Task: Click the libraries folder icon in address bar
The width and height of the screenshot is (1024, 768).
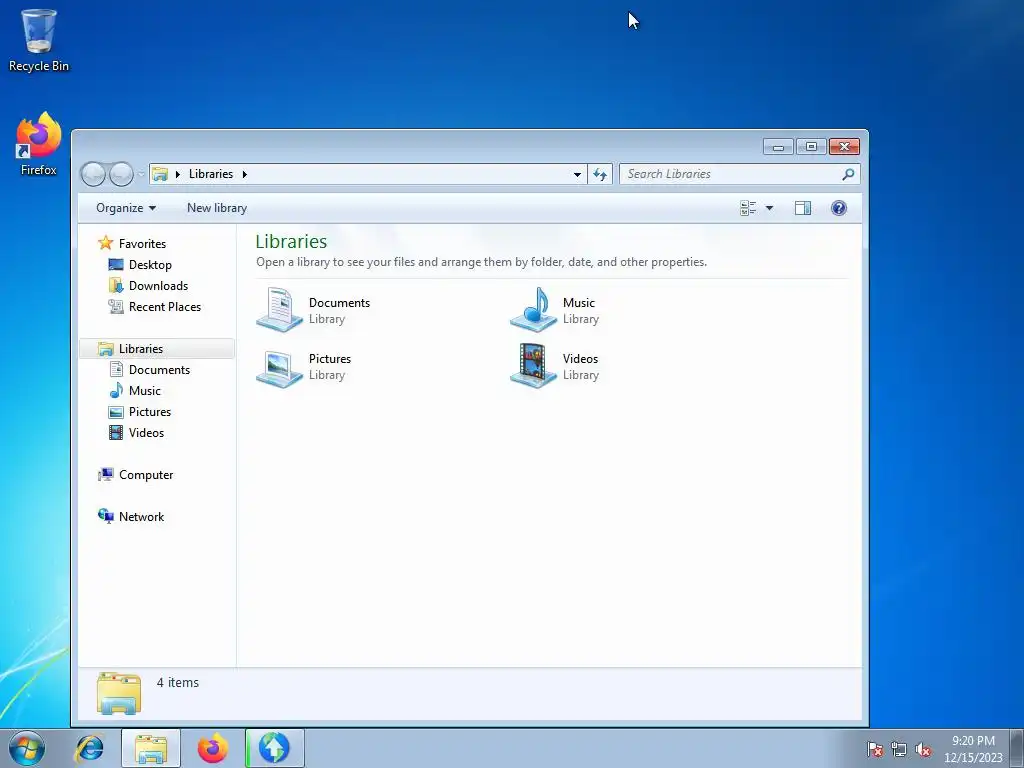Action: pos(160,174)
